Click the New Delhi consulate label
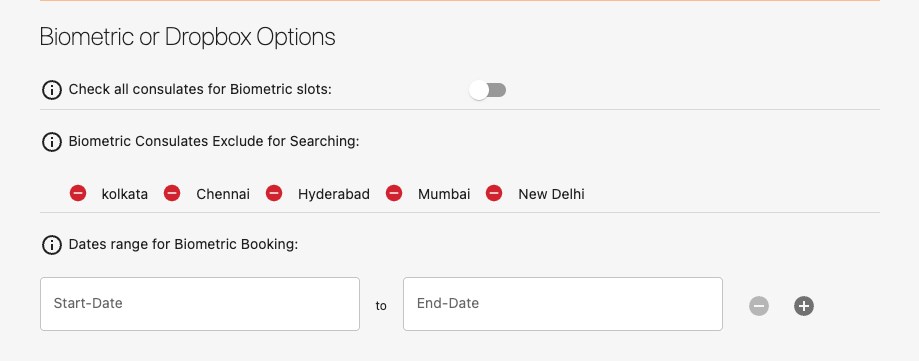Screen dimensions: 919x361 point(551,194)
